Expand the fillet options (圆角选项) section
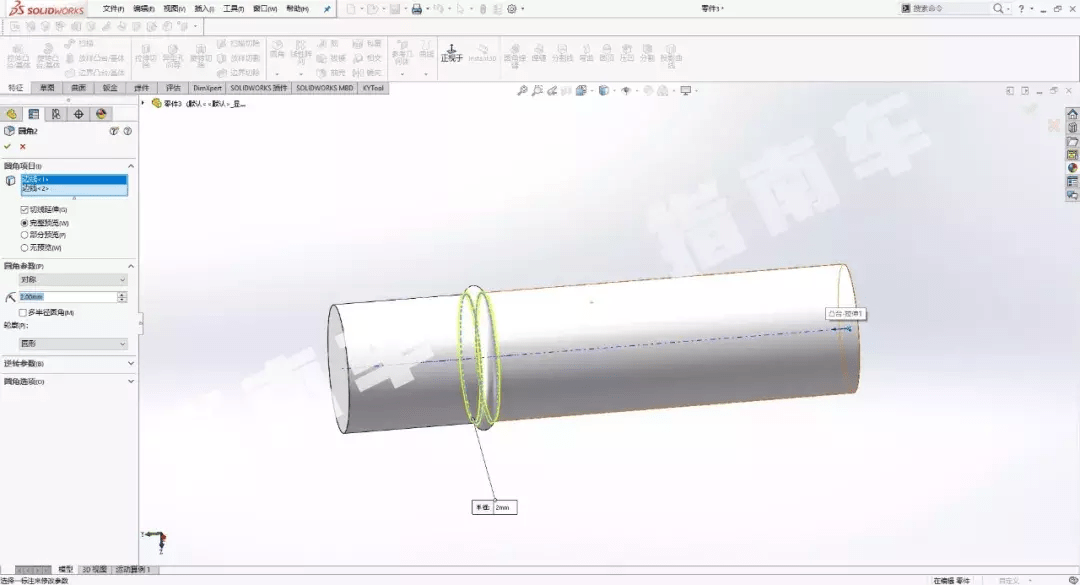Screen dimensions: 1080x585 tap(68, 381)
